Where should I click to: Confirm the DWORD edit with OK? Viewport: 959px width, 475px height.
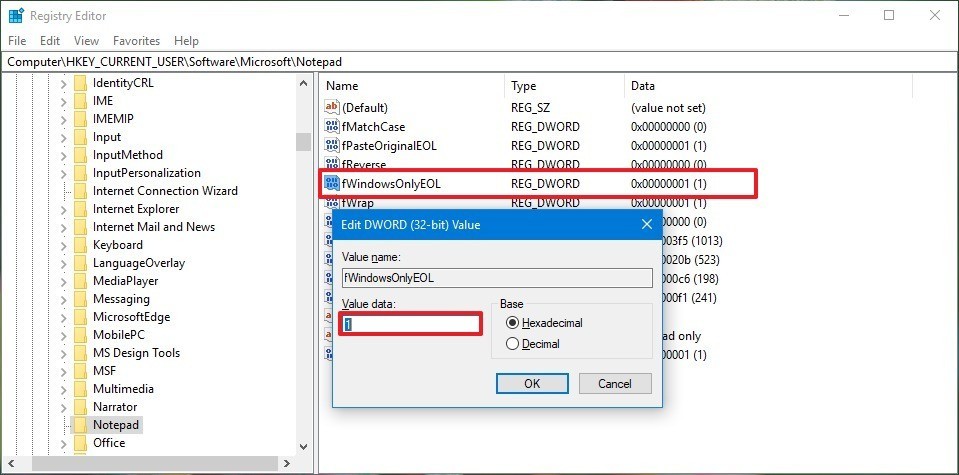click(x=532, y=384)
